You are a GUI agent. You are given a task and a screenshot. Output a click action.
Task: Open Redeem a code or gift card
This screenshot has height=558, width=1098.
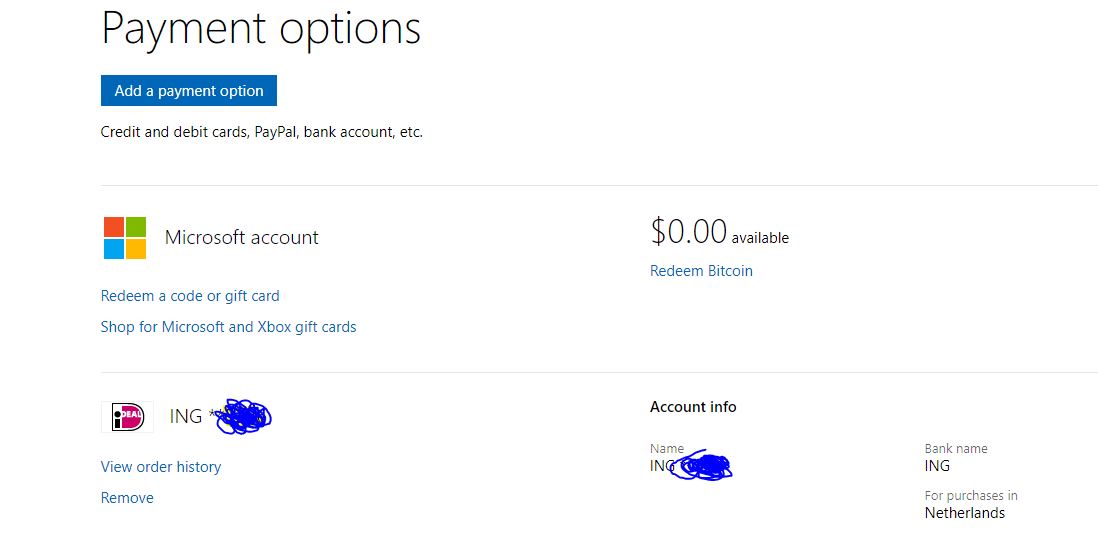pos(190,296)
